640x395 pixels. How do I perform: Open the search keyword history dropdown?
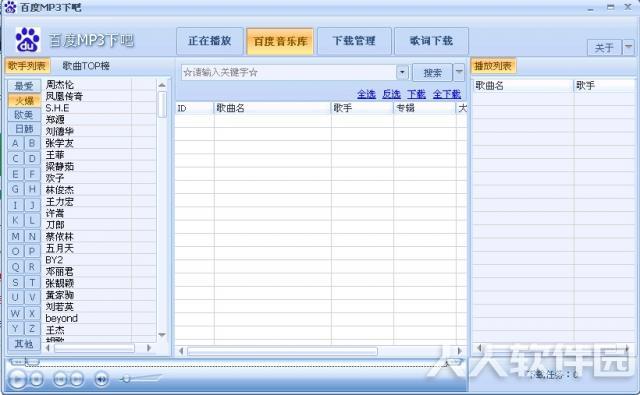[x=402, y=73]
